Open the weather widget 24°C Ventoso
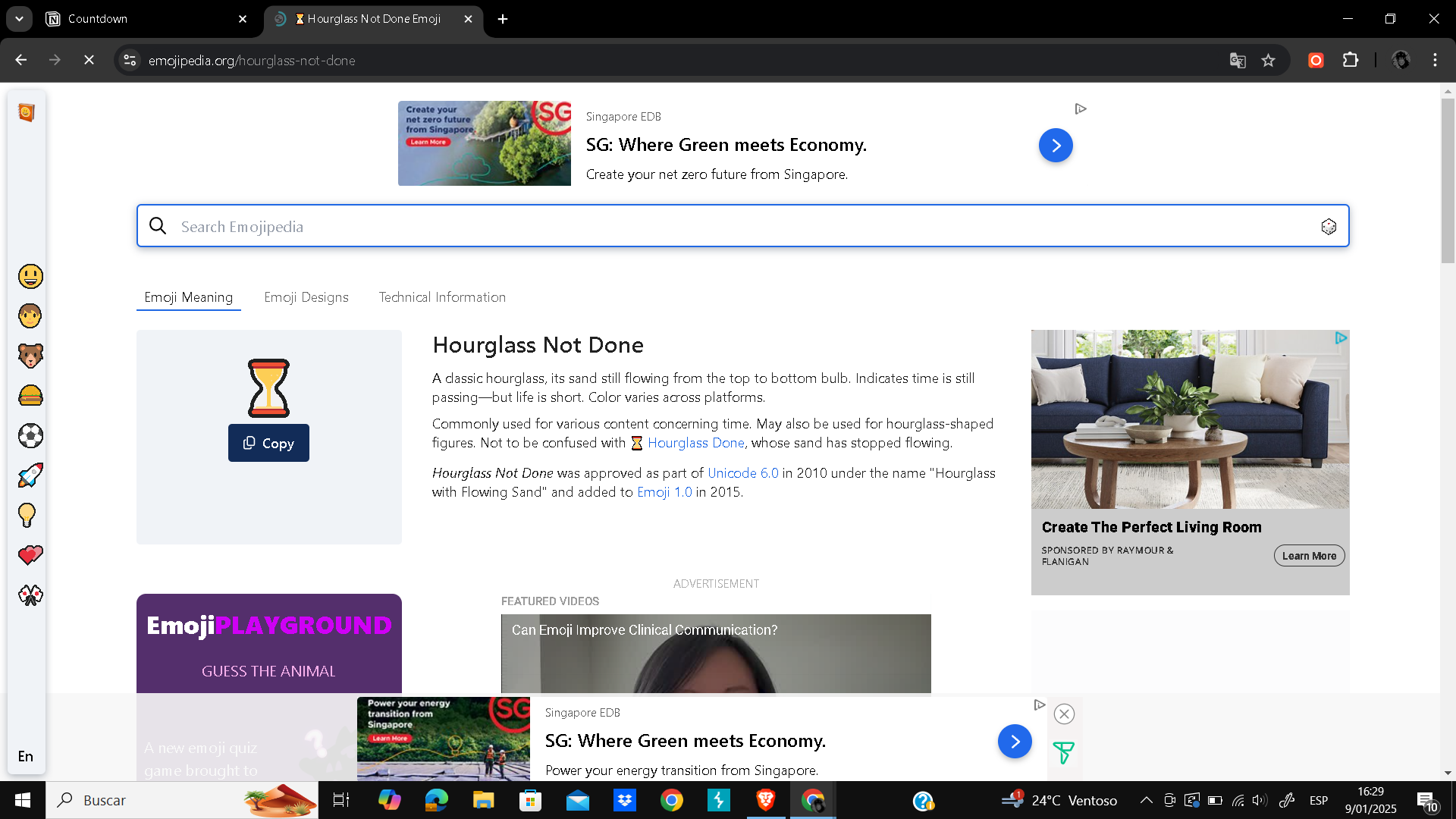 [1059, 800]
